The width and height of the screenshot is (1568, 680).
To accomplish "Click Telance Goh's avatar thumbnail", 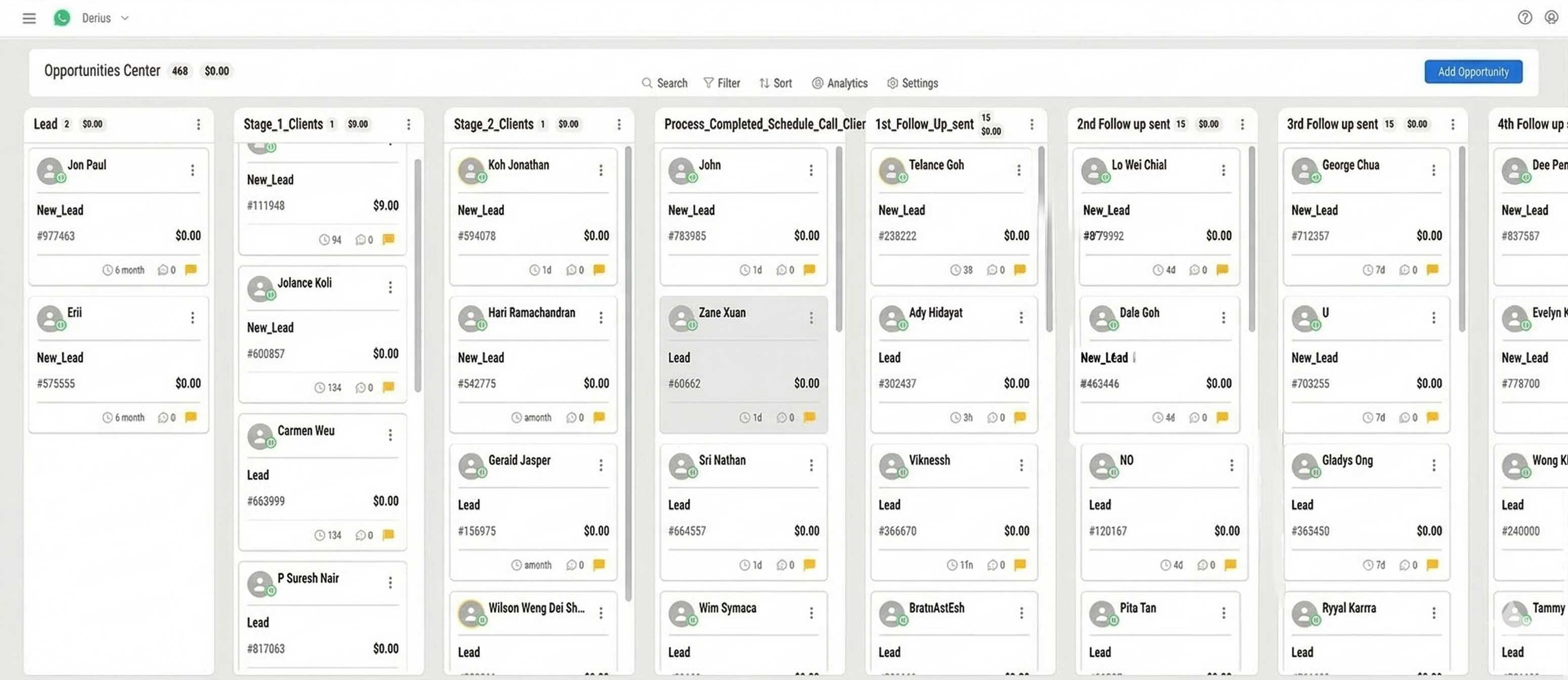I will [x=892, y=171].
